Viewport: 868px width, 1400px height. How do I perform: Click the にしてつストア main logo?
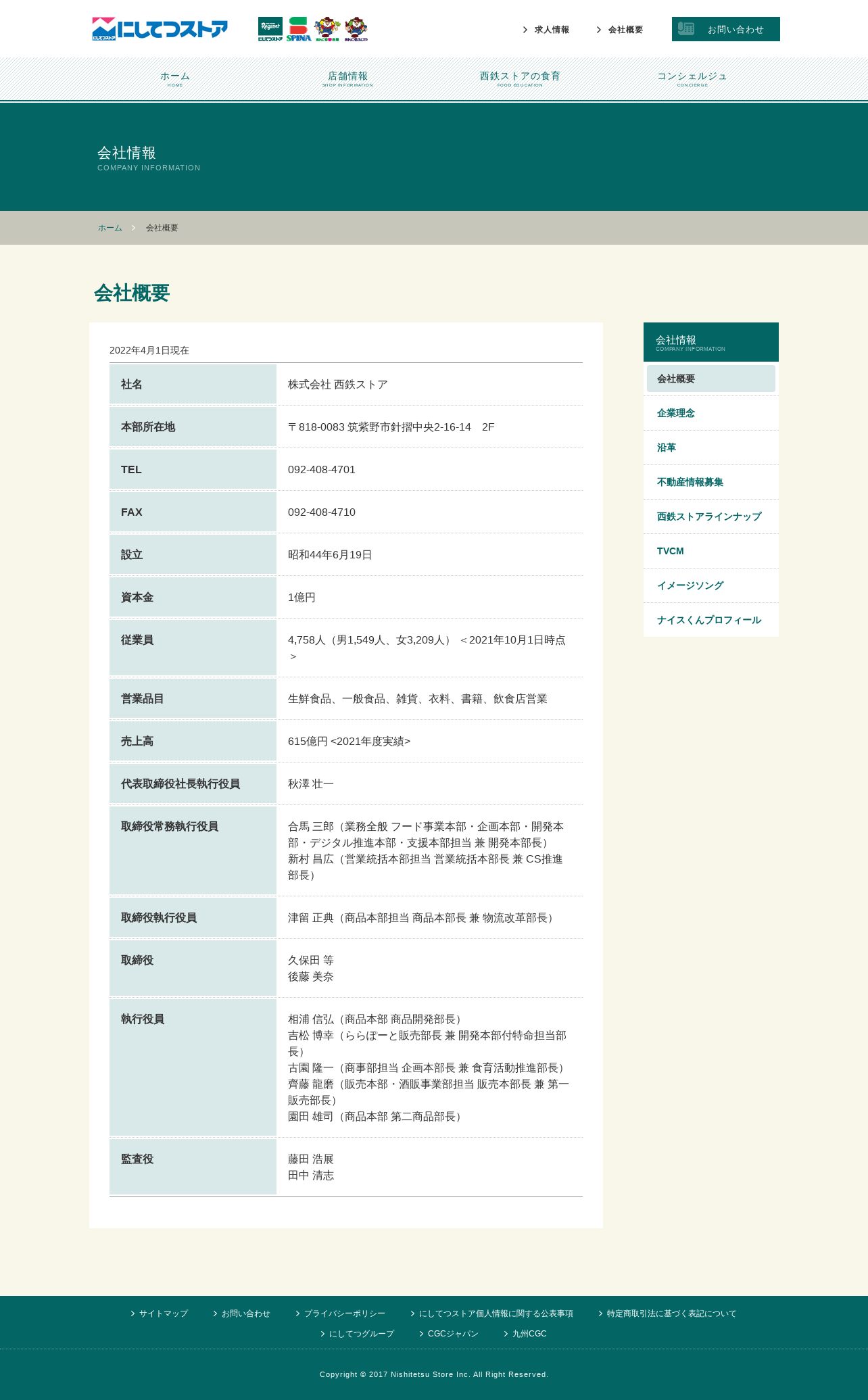(160, 29)
